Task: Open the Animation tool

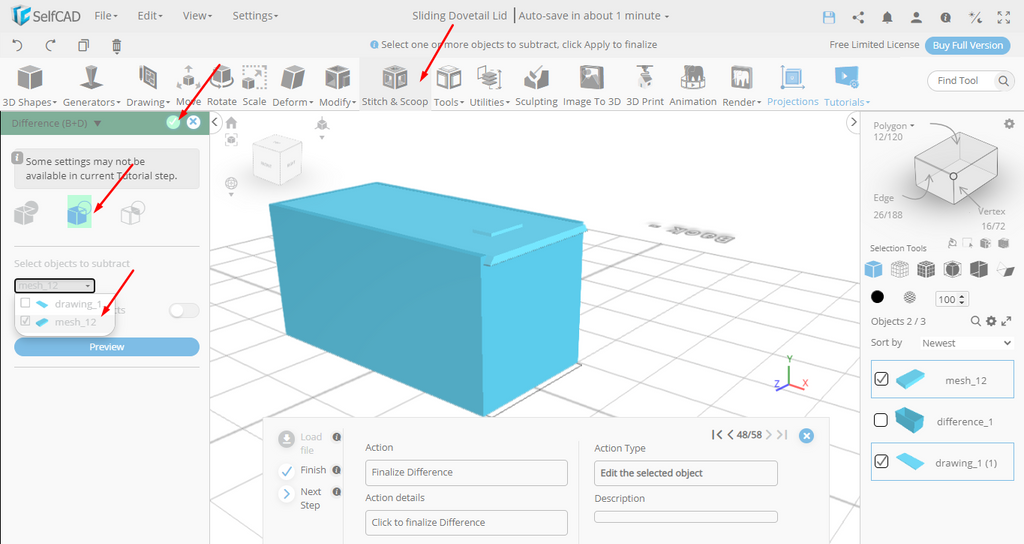Action: [x=693, y=86]
